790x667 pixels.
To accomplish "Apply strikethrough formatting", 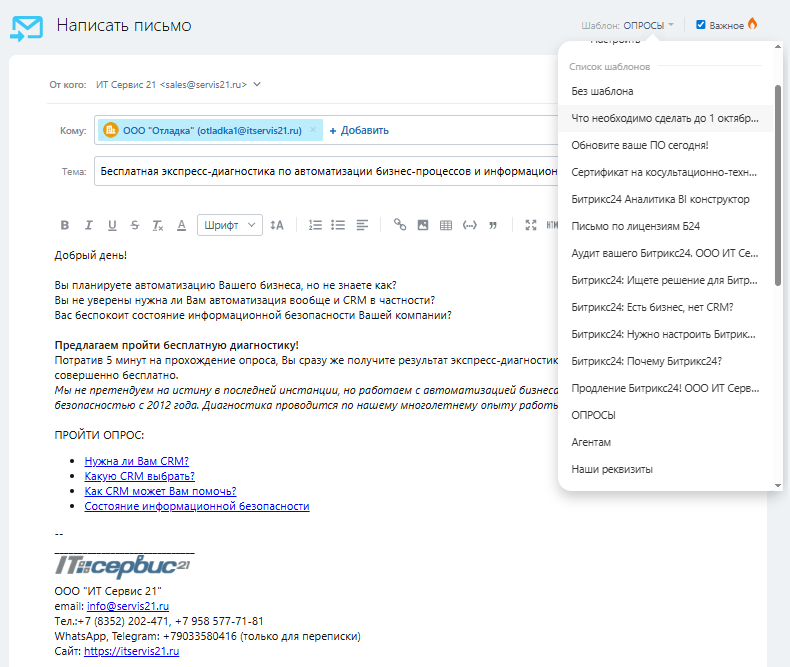I will pos(135,225).
